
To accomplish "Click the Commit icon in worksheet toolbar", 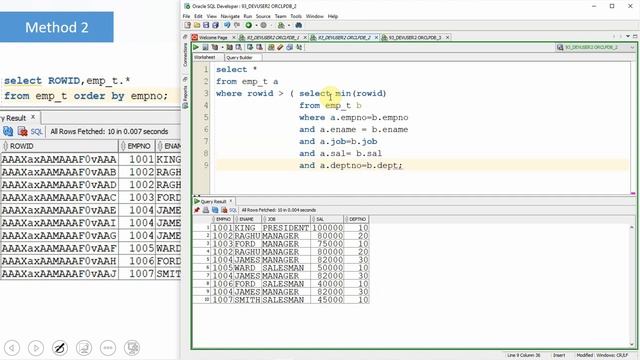I will [x=250, y=47].
